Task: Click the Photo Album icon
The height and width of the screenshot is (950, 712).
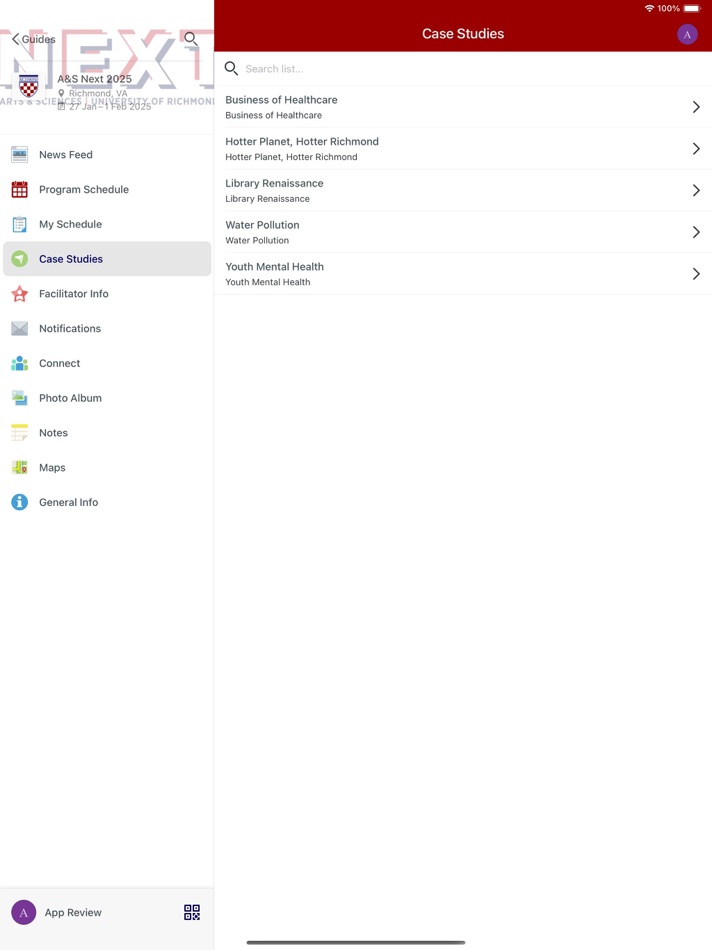Action: point(19,398)
